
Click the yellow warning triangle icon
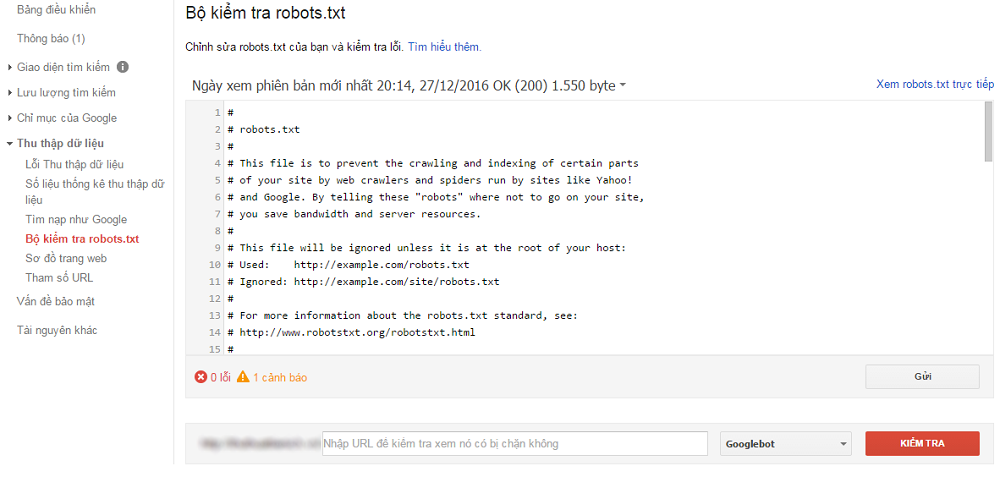point(242,377)
